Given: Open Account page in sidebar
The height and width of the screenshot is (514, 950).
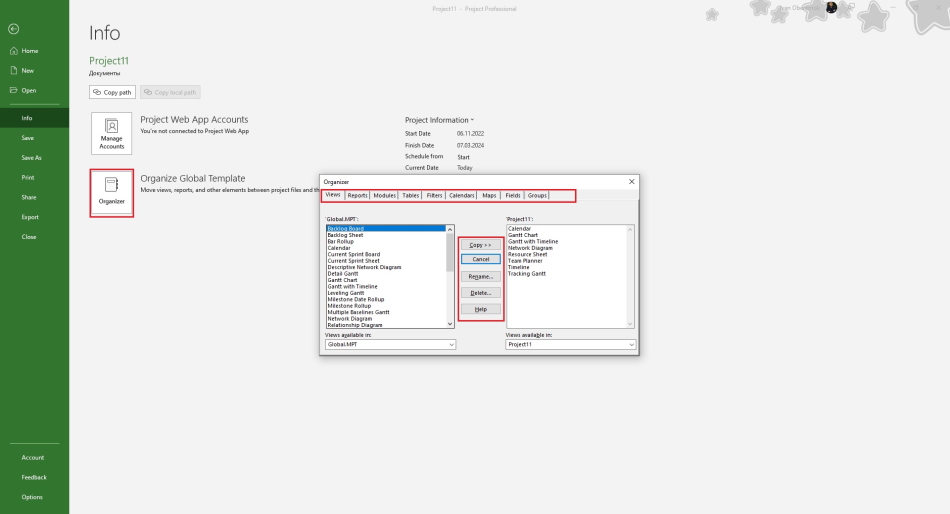Looking at the screenshot, I should 35,458.
